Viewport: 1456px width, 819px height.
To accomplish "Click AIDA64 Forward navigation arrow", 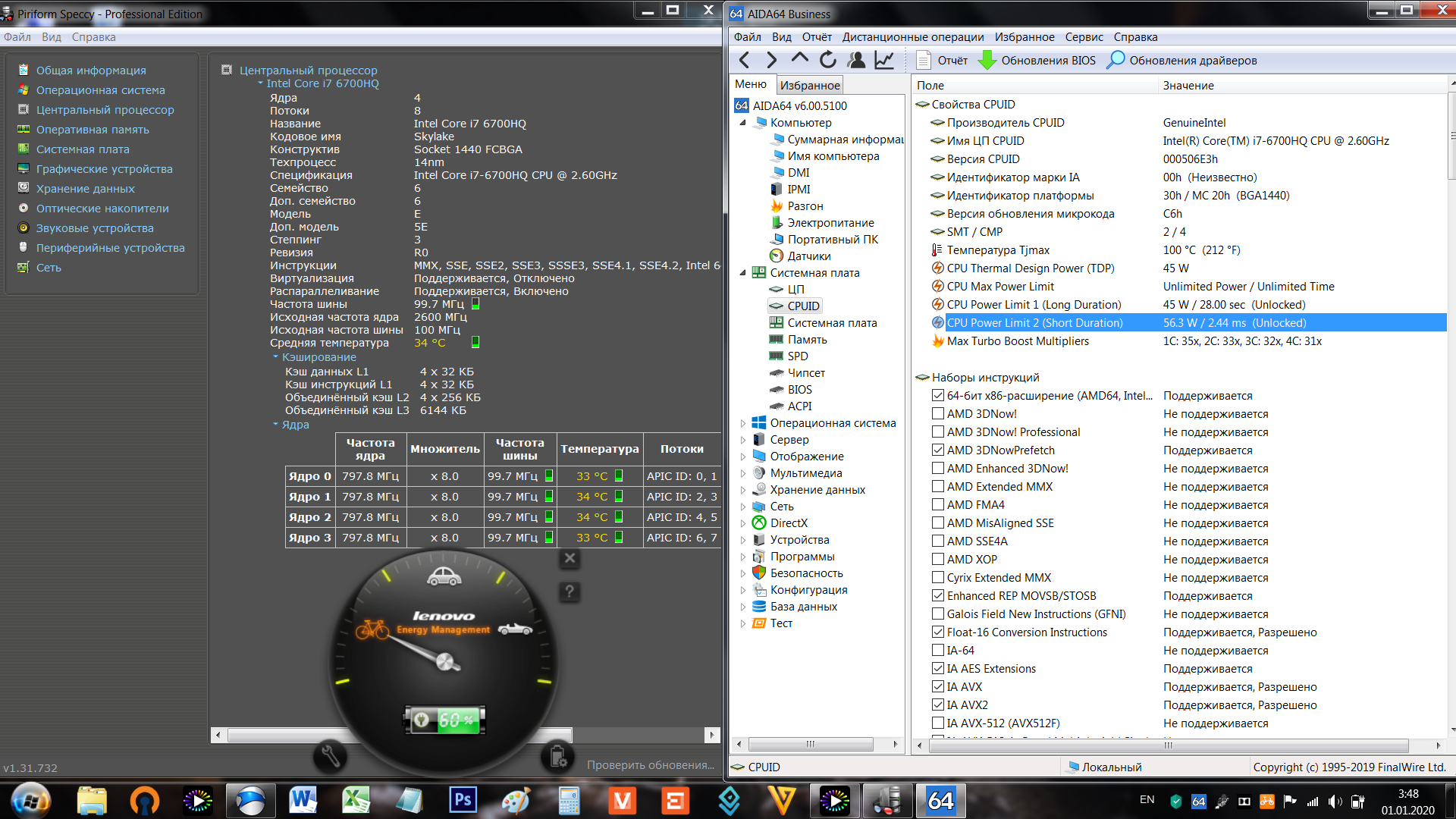I will point(771,60).
